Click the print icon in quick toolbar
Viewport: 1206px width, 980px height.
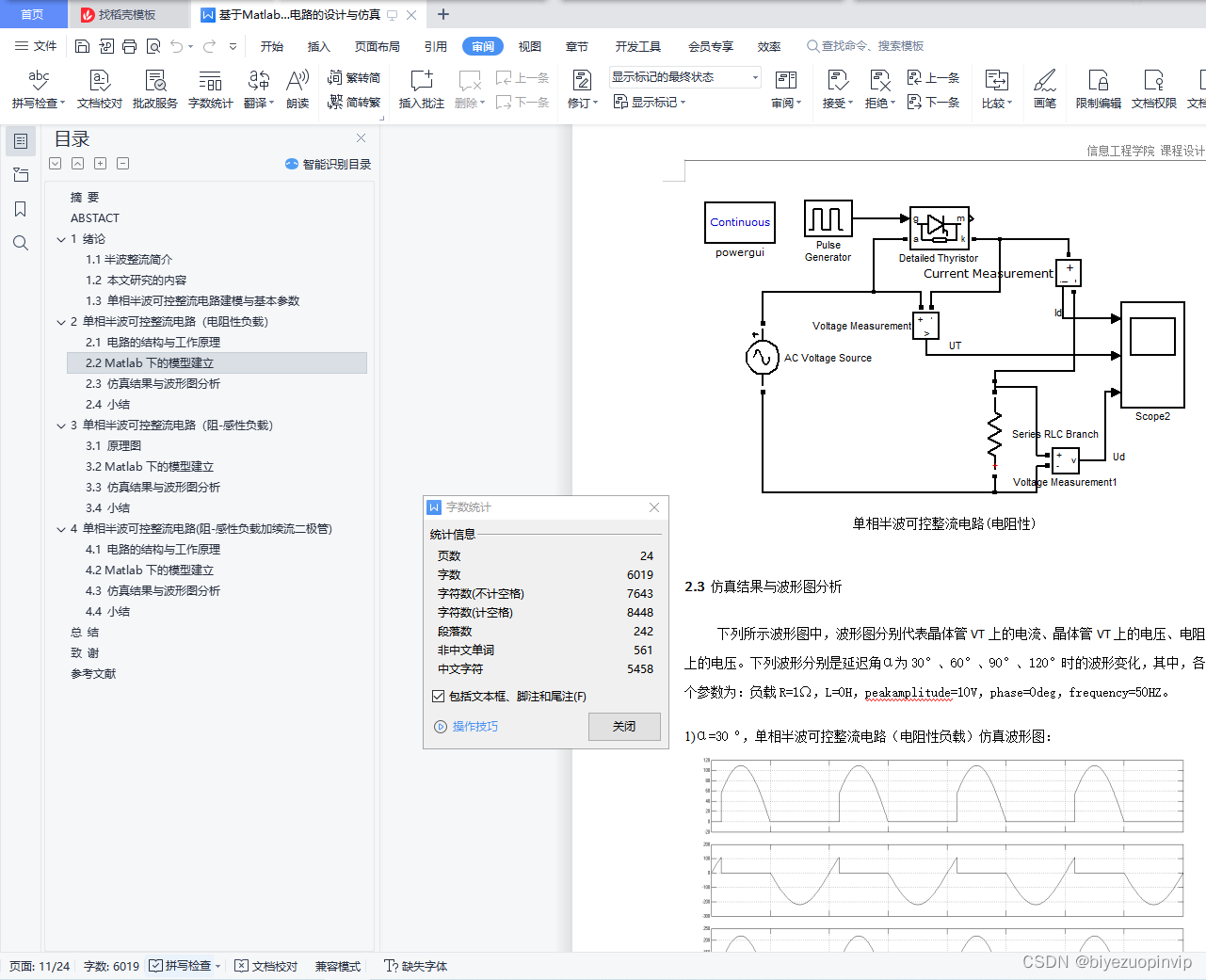129,46
